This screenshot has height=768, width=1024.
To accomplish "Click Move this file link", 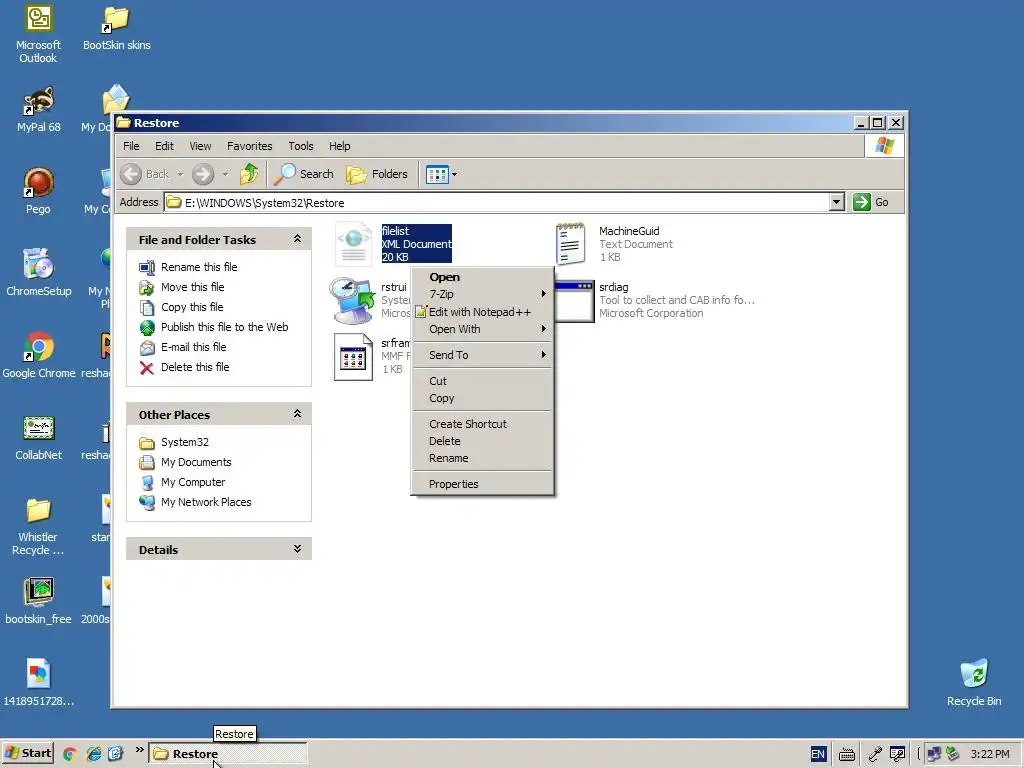I will (193, 287).
